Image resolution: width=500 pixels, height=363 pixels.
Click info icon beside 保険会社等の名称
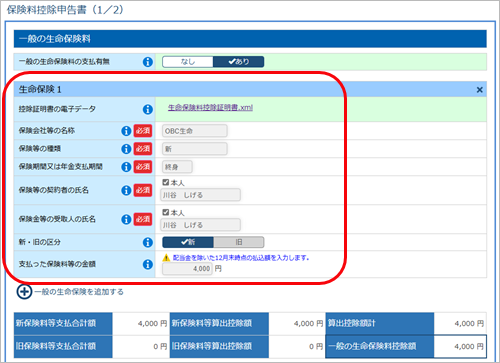point(126,131)
